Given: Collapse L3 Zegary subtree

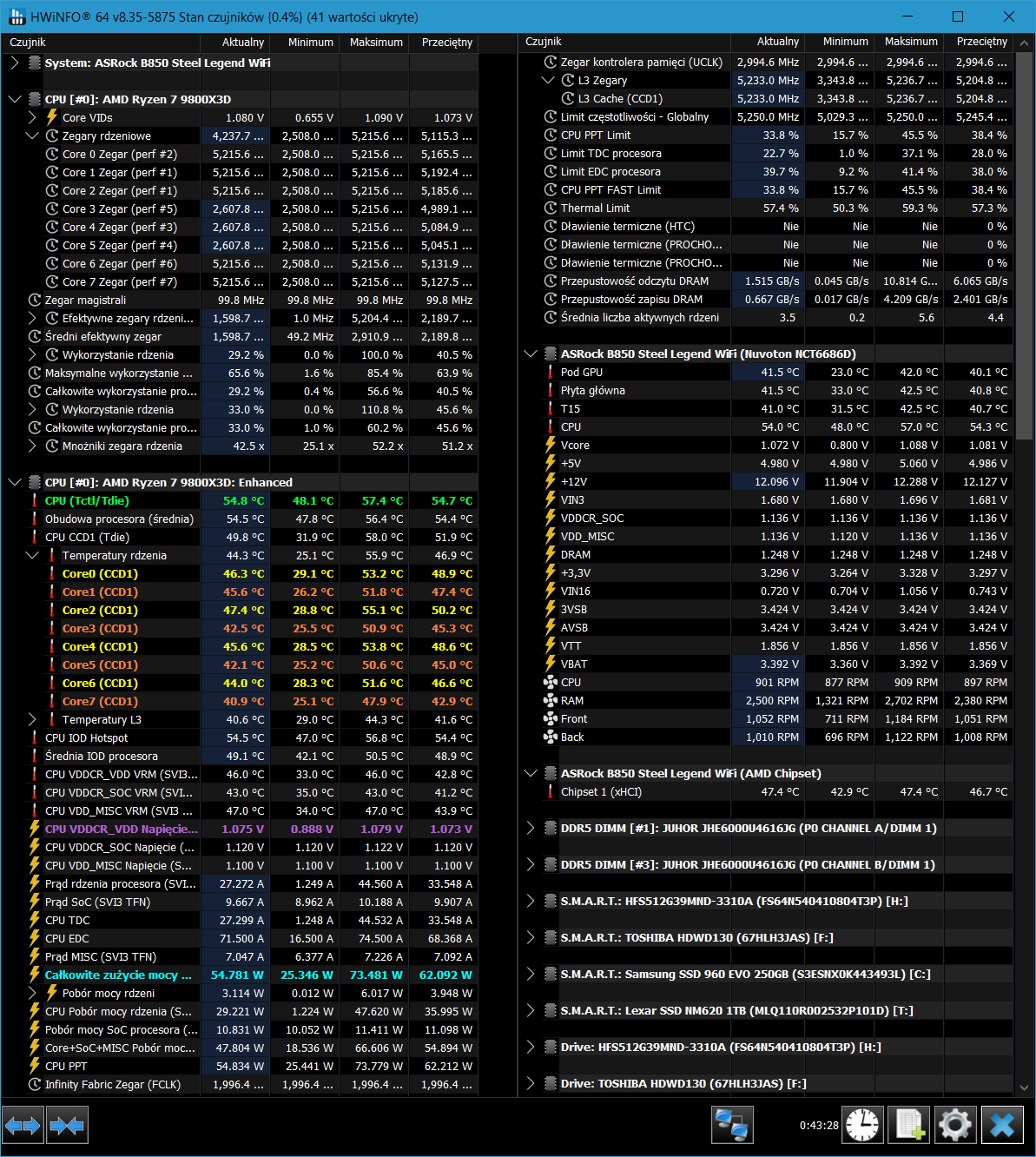Looking at the screenshot, I should [x=548, y=80].
